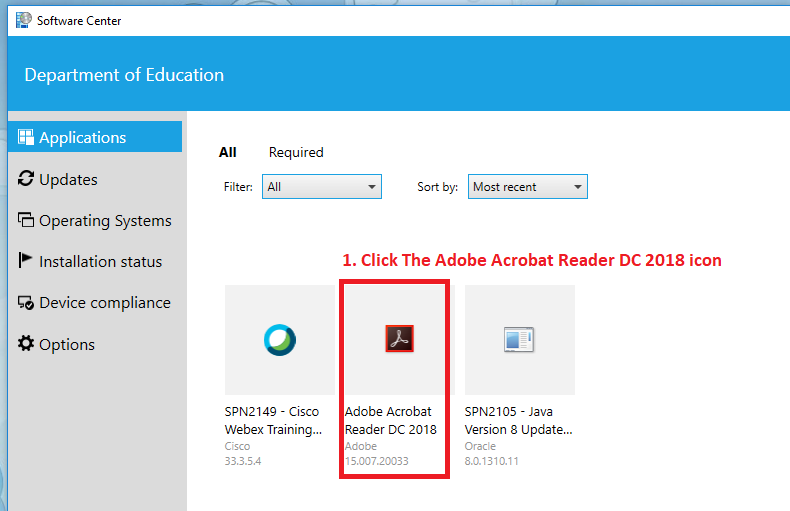Open the Sort by Most recent dropdown
790x511 pixels.
(528, 186)
